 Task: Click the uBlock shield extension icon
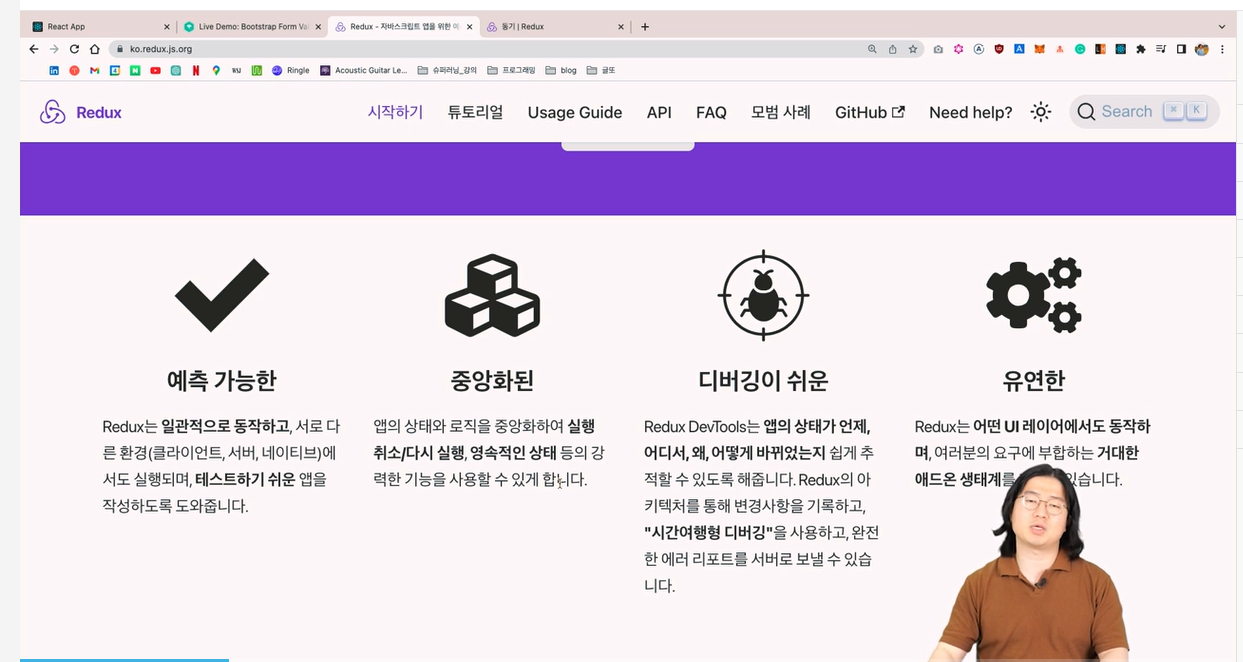point(999,49)
